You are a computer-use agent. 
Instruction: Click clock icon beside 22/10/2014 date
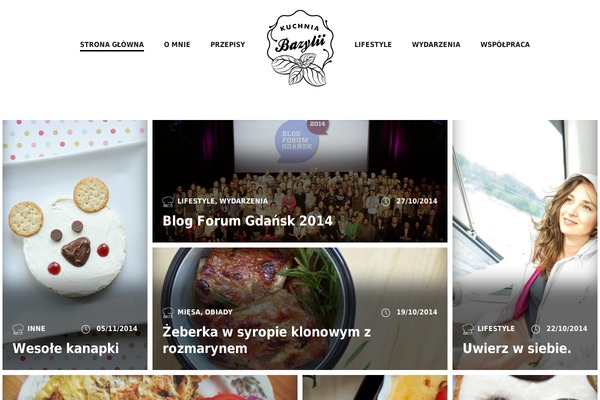coord(535,329)
